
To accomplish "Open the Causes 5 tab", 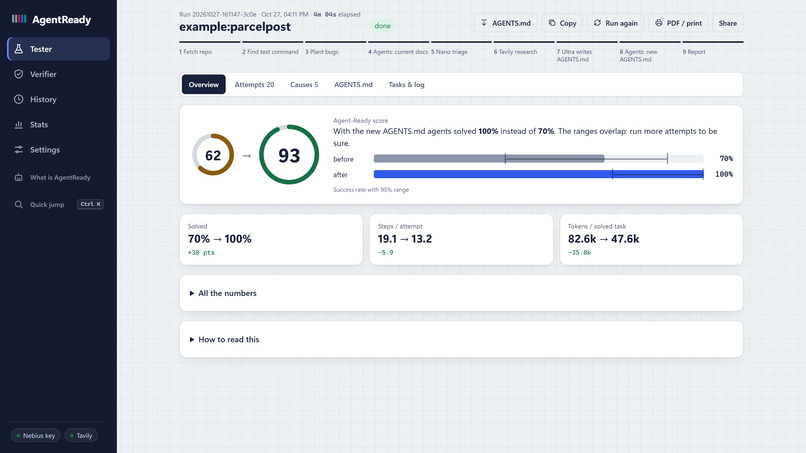I will pos(304,84).
